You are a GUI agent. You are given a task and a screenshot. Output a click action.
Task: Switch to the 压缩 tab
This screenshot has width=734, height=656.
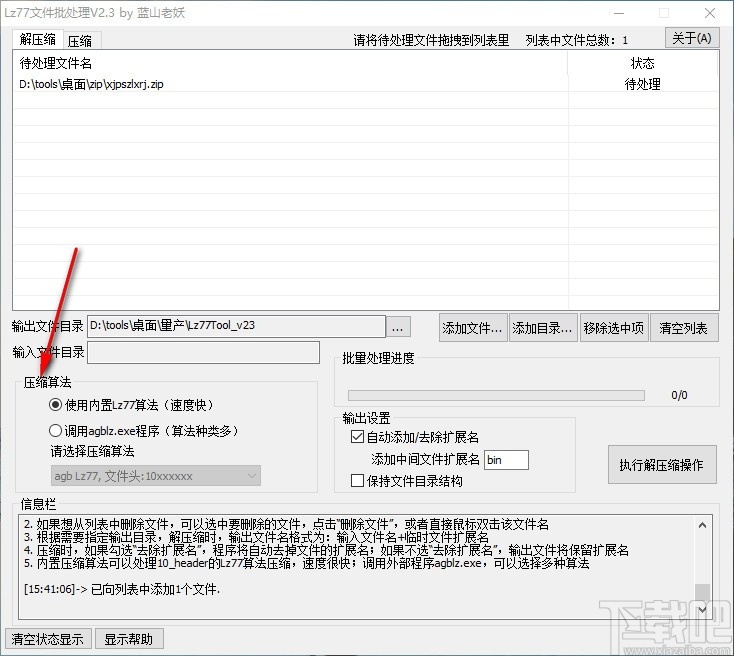tap(80, 41)
